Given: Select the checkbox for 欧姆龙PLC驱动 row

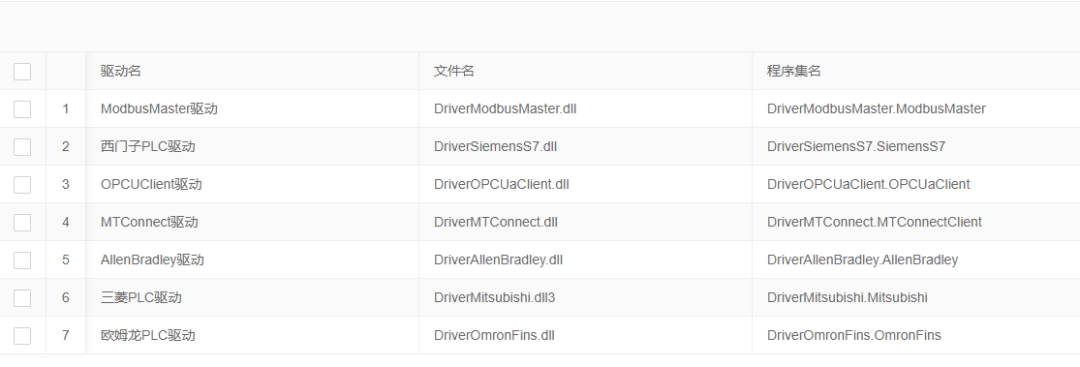Looking at the screenshot, I should pos(22,335).
